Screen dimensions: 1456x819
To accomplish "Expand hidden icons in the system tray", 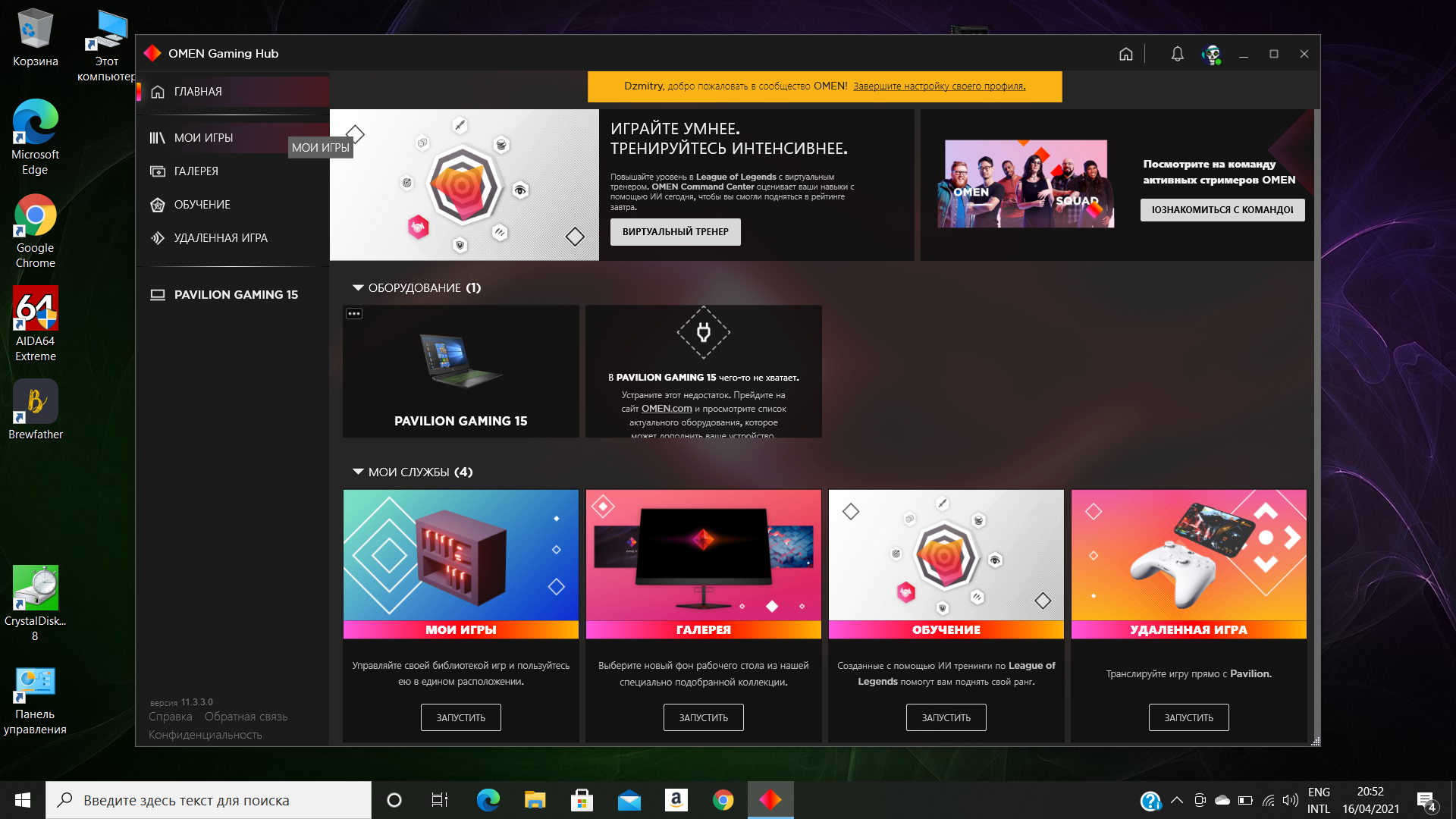I will pos(1177,799).
